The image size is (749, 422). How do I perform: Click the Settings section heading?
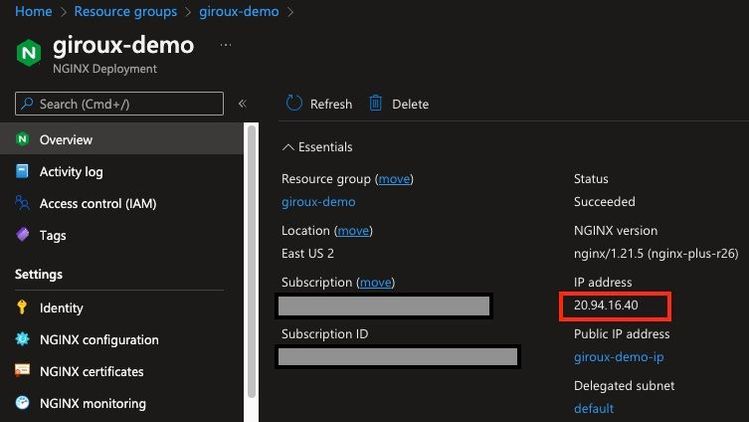(x=38, y=274)
